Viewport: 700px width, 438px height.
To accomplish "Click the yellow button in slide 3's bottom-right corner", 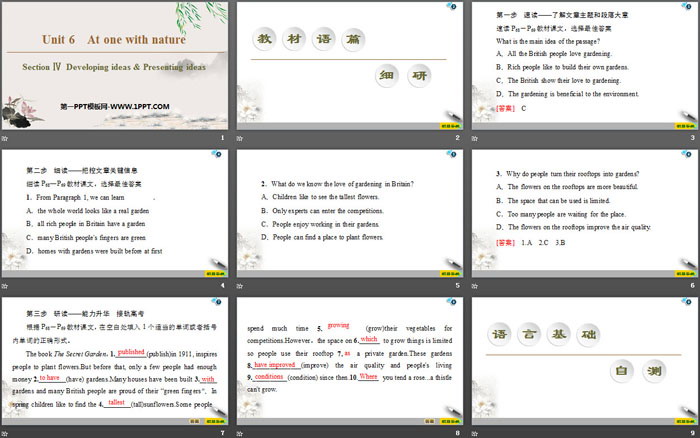I will (678, 125).
